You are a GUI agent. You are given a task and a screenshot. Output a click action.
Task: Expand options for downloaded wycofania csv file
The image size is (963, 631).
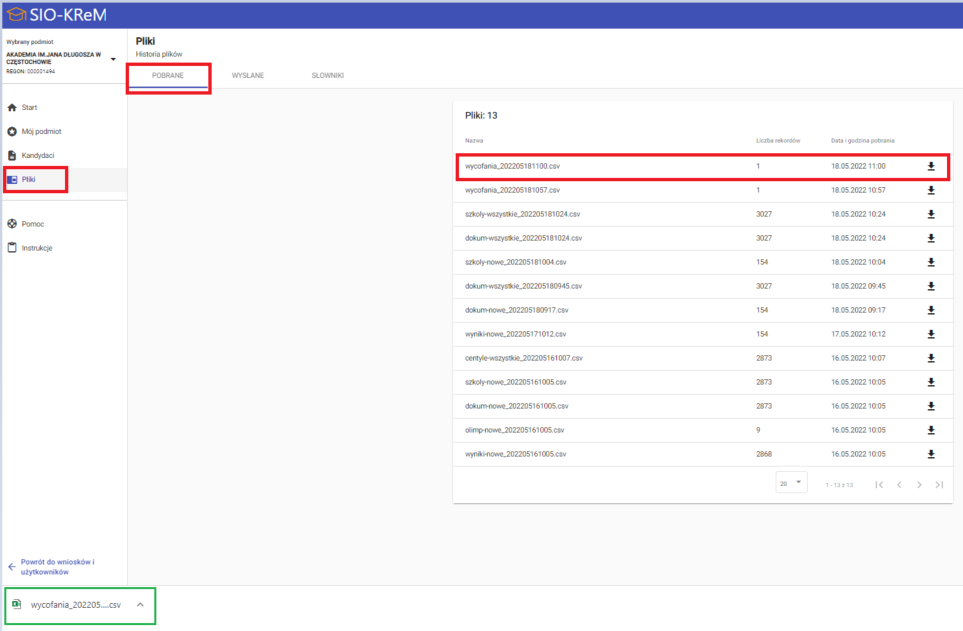pos(140,605)
